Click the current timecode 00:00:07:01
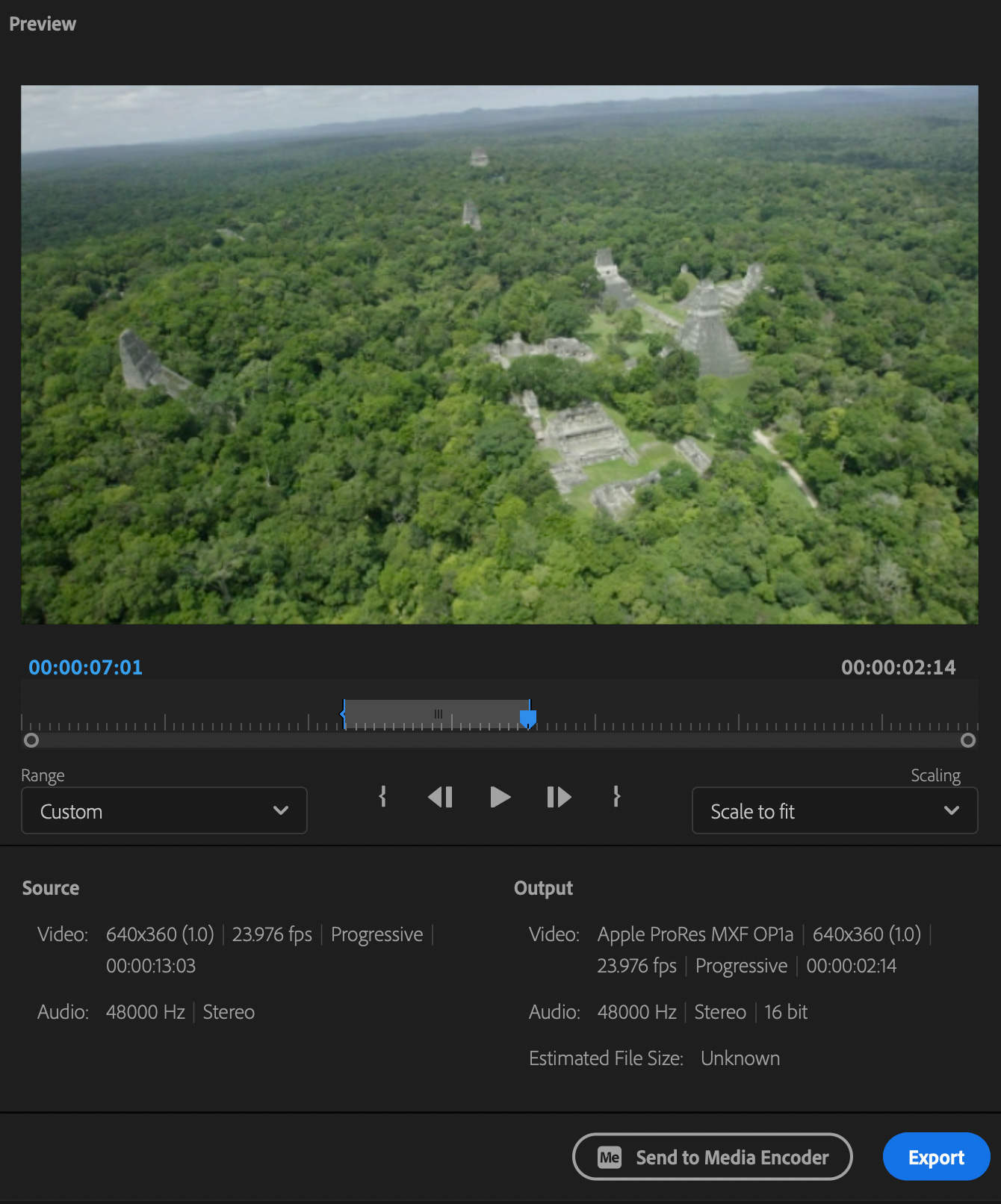 85,667
